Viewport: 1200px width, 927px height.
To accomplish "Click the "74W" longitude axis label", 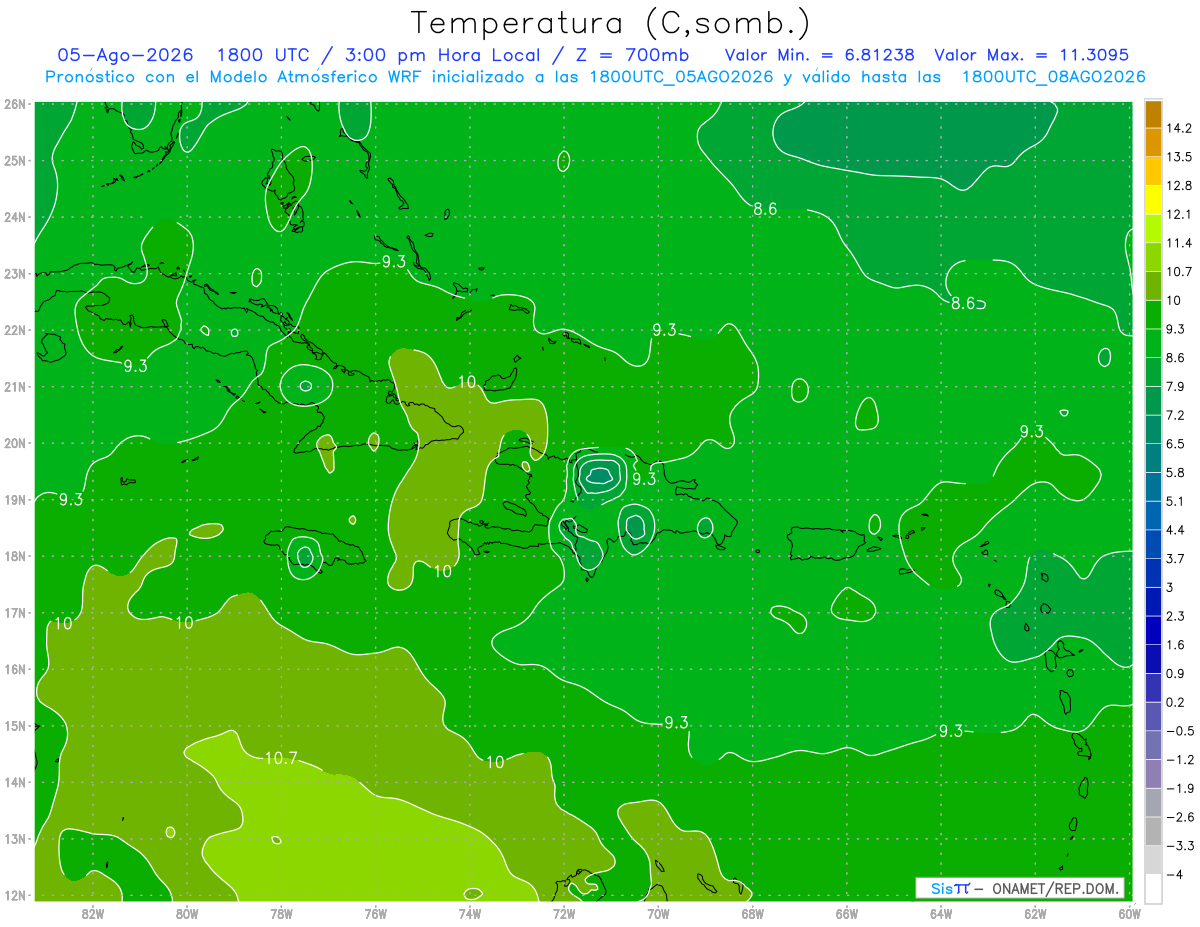I will [470, 913].
